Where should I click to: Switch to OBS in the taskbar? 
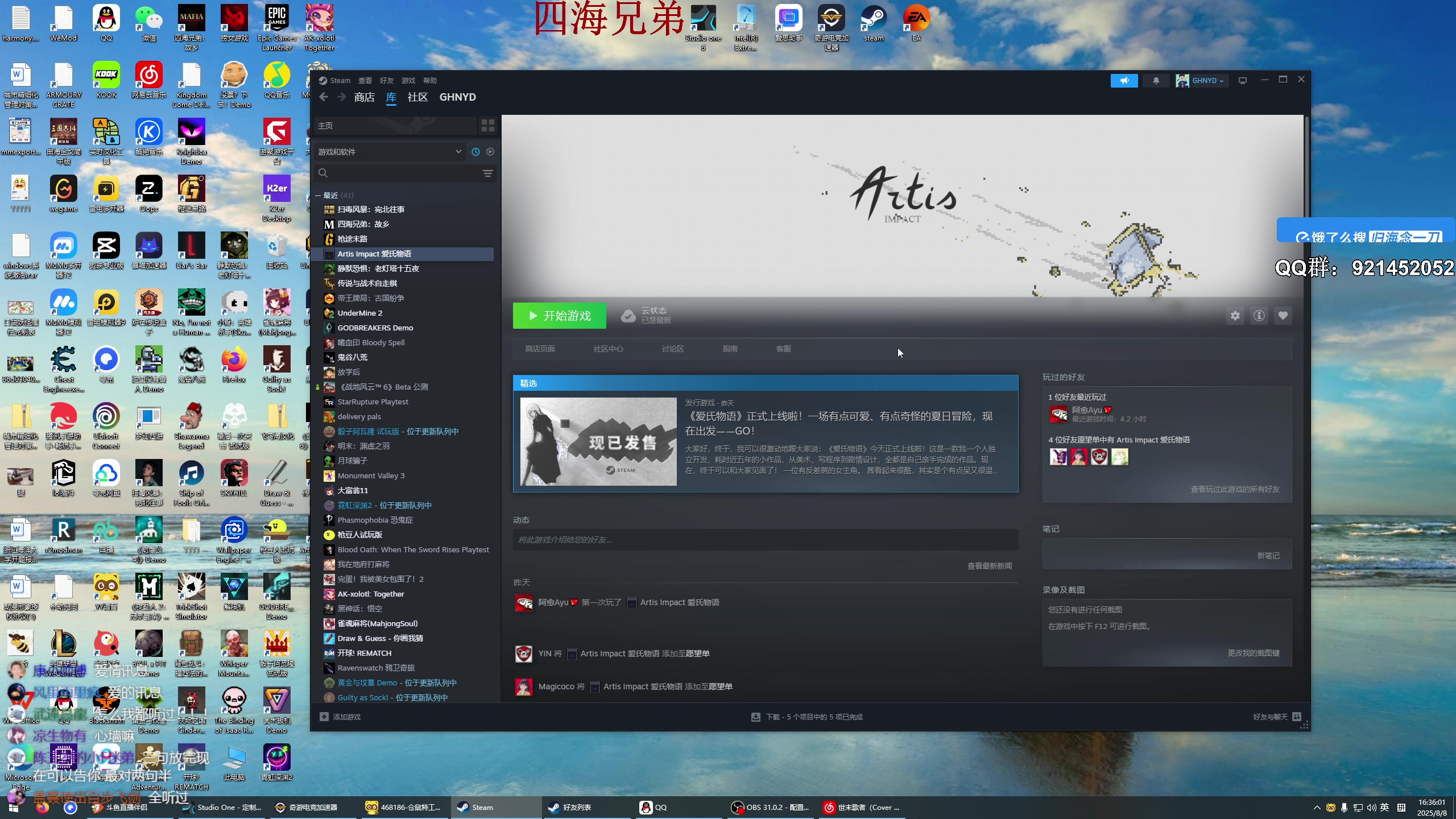[771, 807]
